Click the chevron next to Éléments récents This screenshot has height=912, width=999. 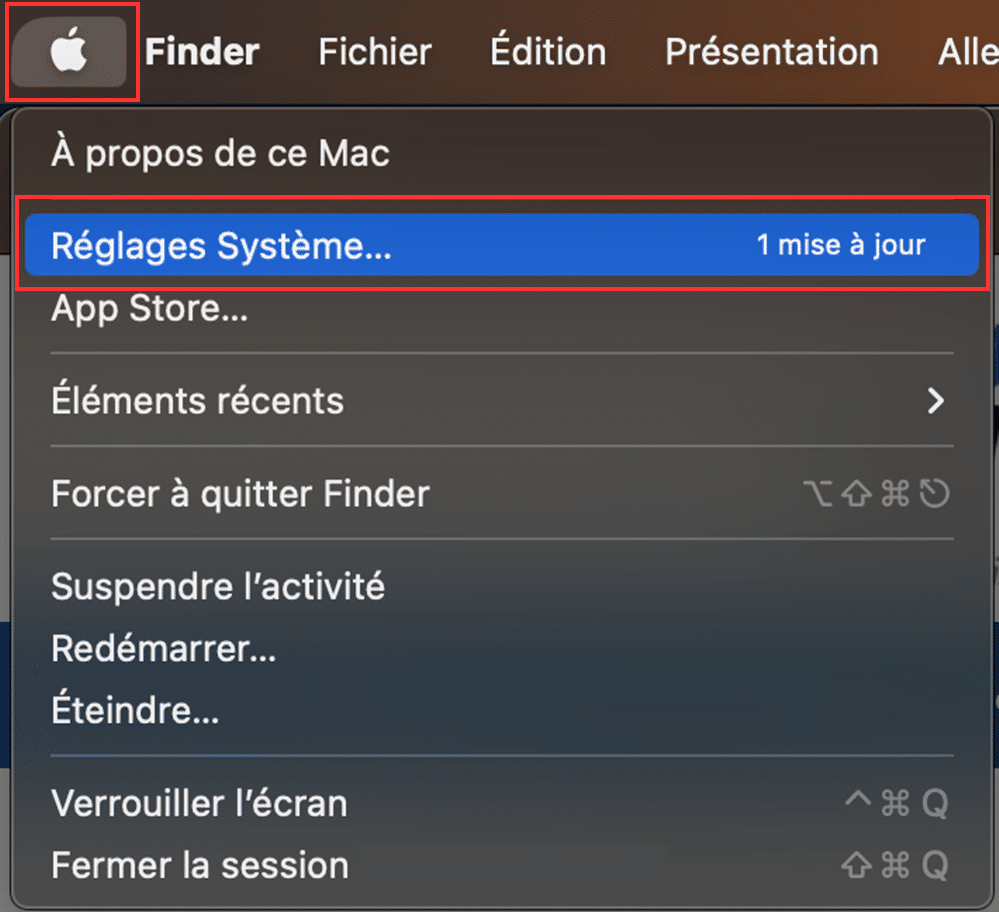click(935, 401)
